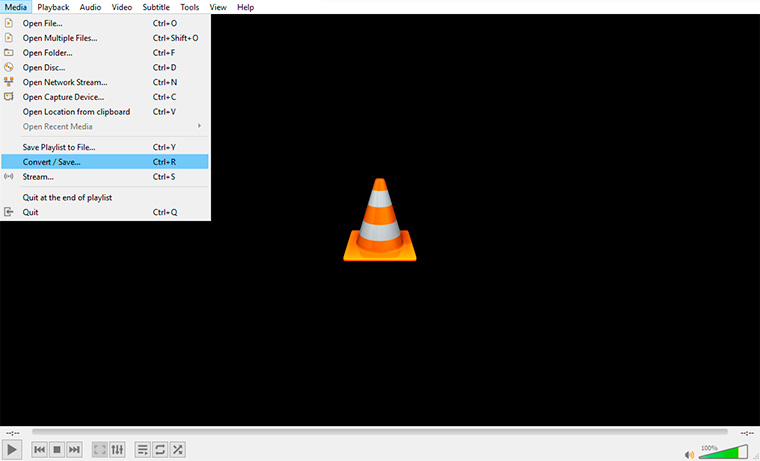Select Convert / Save... entry

[105, 162]
